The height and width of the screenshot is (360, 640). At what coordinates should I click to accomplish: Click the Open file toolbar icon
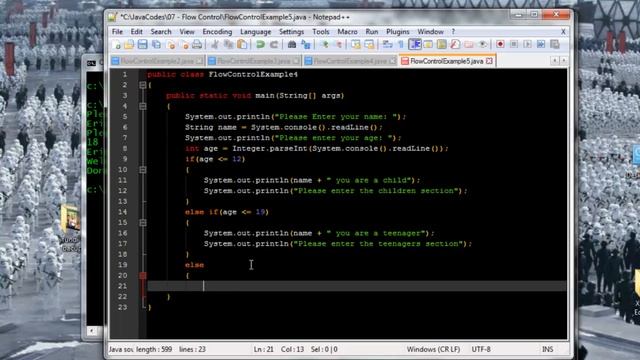pos(129,44)
